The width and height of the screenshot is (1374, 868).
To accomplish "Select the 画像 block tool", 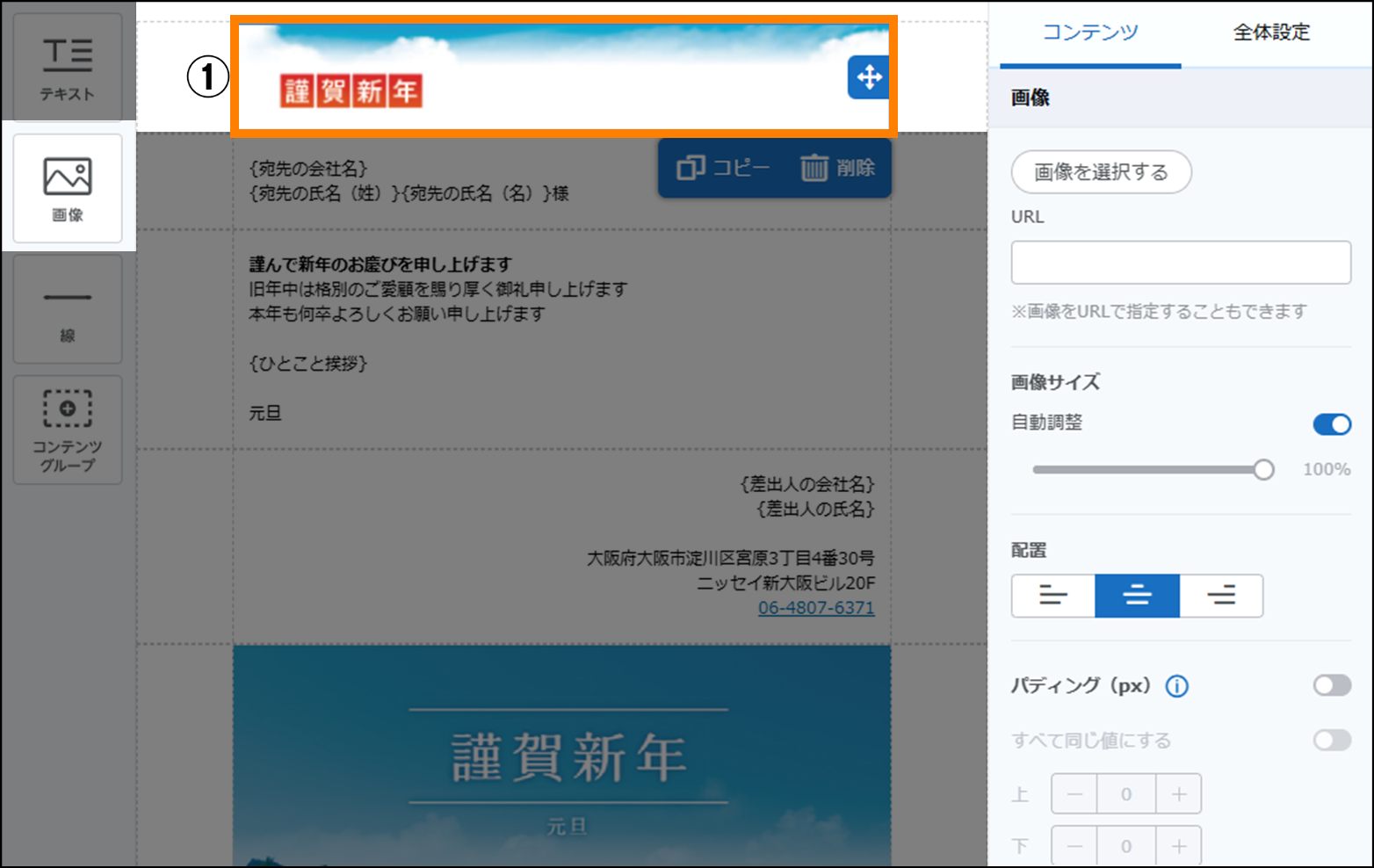I will tap(68, 188).
